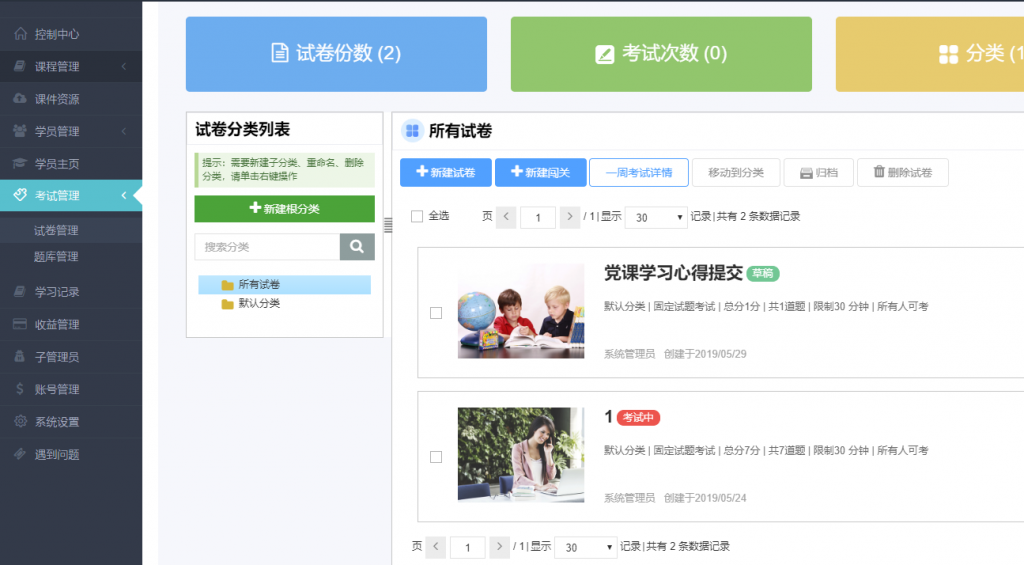Screen dimensions: 1024x565
Task: Click the 子管理员 icon
Action: (20, 356)
